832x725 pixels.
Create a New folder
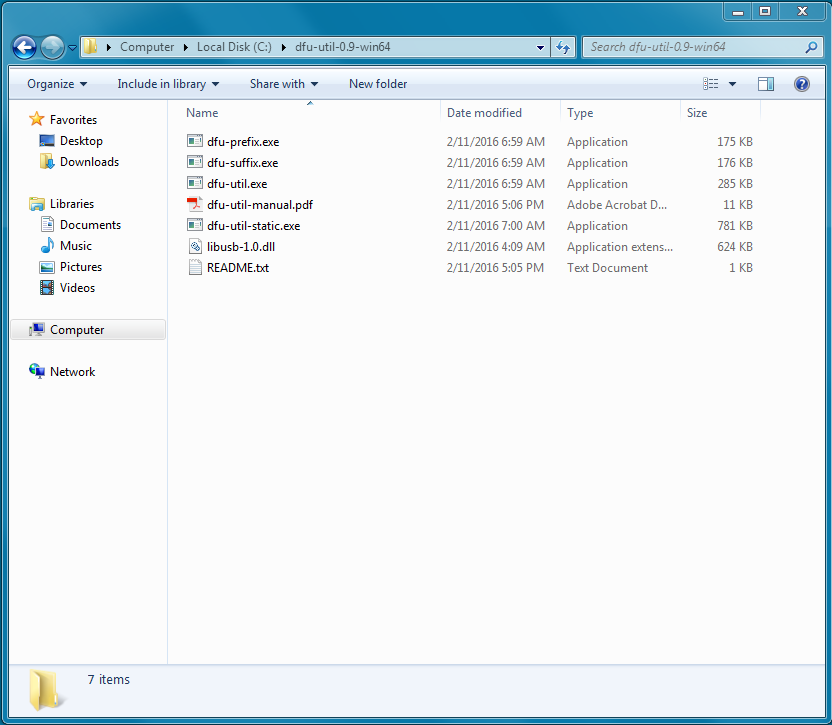click(378, 84)
